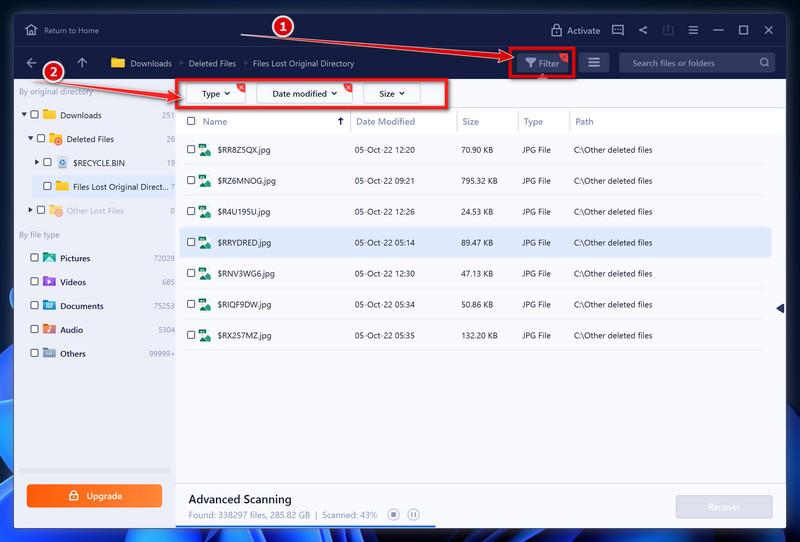The height and width of the screenshot is (542, 800).
Task: Go up one folder level
Action: (x=82, y=63)
